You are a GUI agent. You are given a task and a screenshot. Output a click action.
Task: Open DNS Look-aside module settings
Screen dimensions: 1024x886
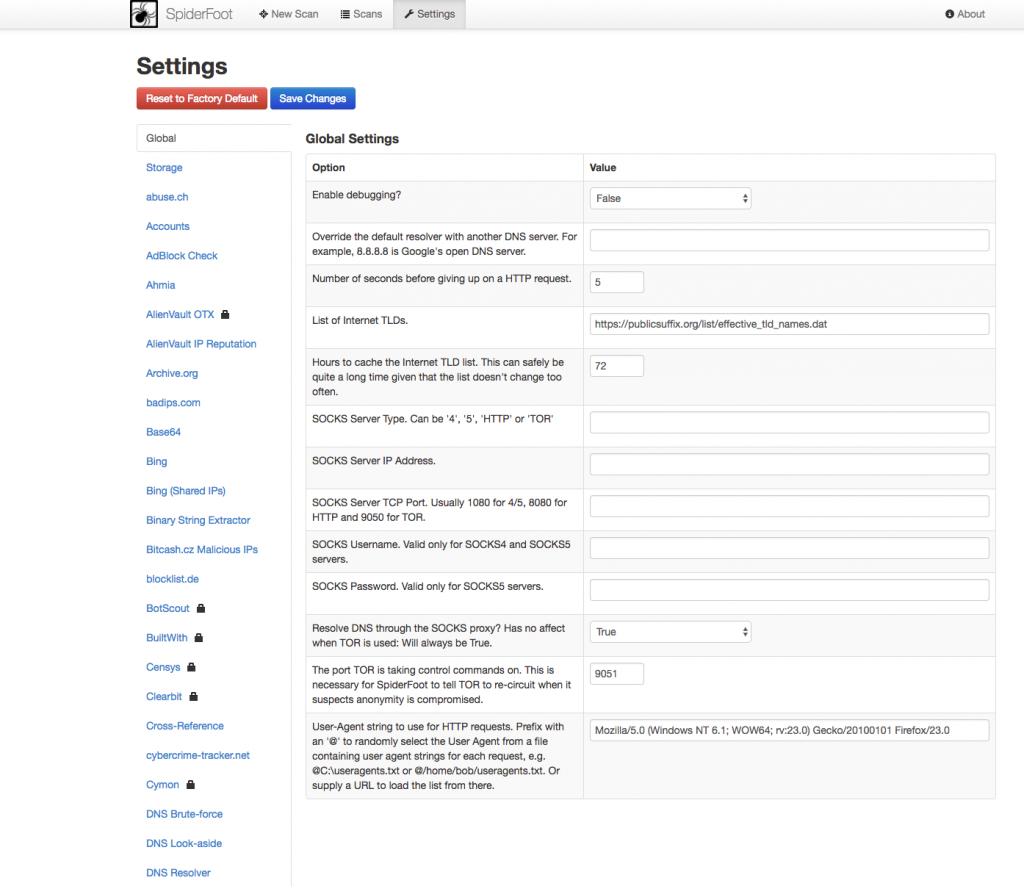tap(184, 844)
